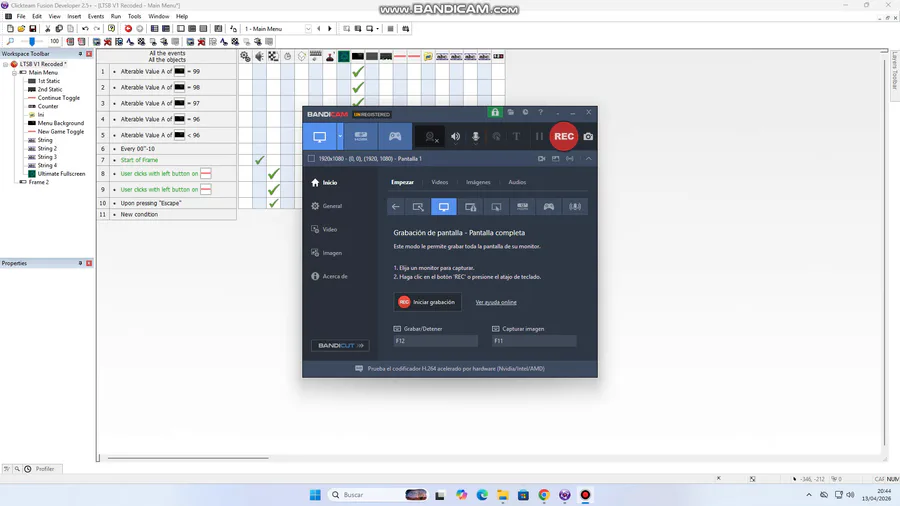Open Events menu in Clickteam Fusion

coord(96,17)
